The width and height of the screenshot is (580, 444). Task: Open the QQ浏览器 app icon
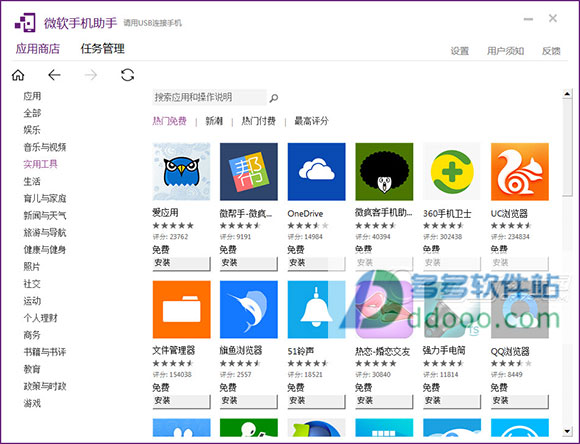tap(520, 309)
